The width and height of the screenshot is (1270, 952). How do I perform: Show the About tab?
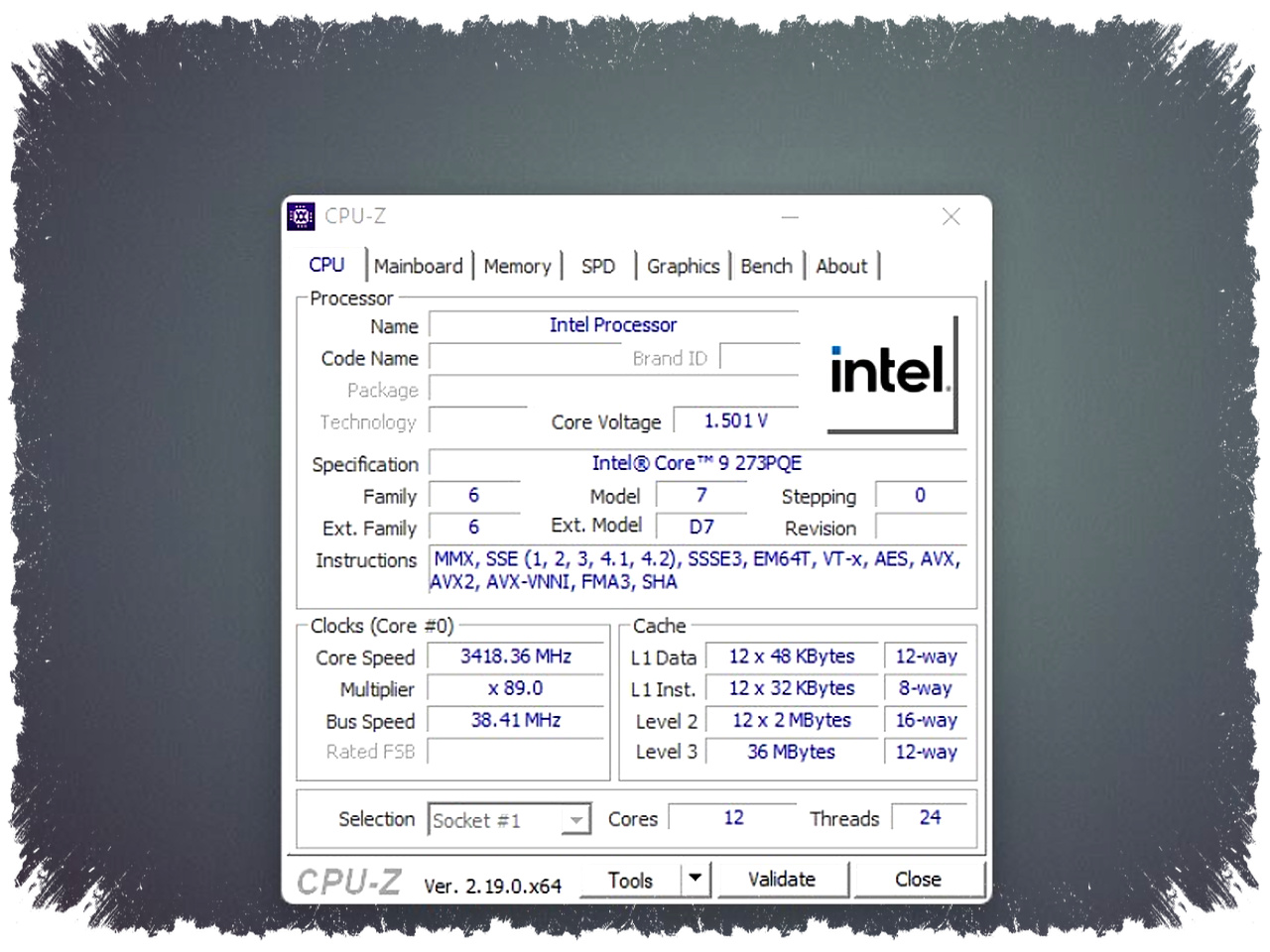(x=841, y=267)
